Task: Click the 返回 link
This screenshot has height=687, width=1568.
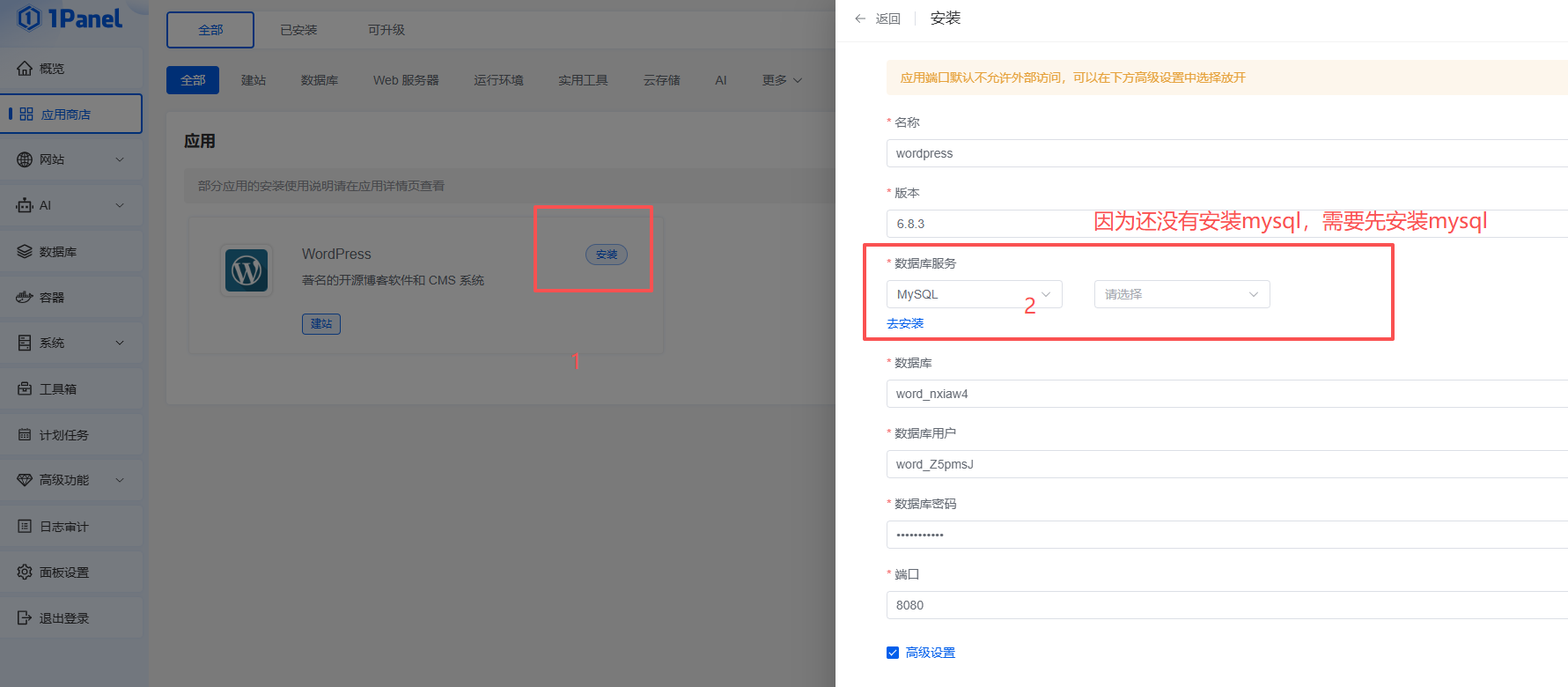Action: pyautogui.click(x=888, y=18)
